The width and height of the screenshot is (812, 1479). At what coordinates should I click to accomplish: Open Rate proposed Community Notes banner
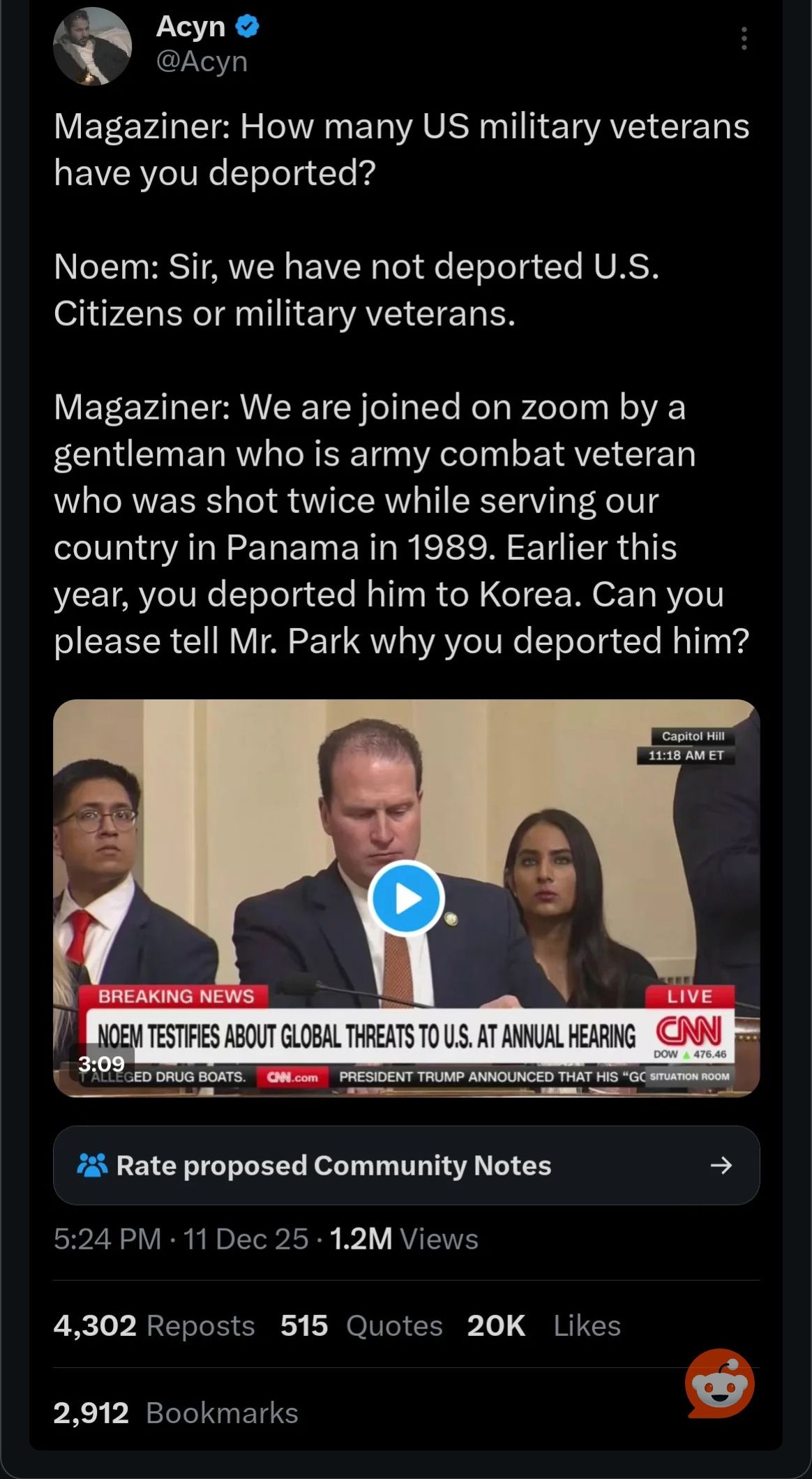(406, 1165)
